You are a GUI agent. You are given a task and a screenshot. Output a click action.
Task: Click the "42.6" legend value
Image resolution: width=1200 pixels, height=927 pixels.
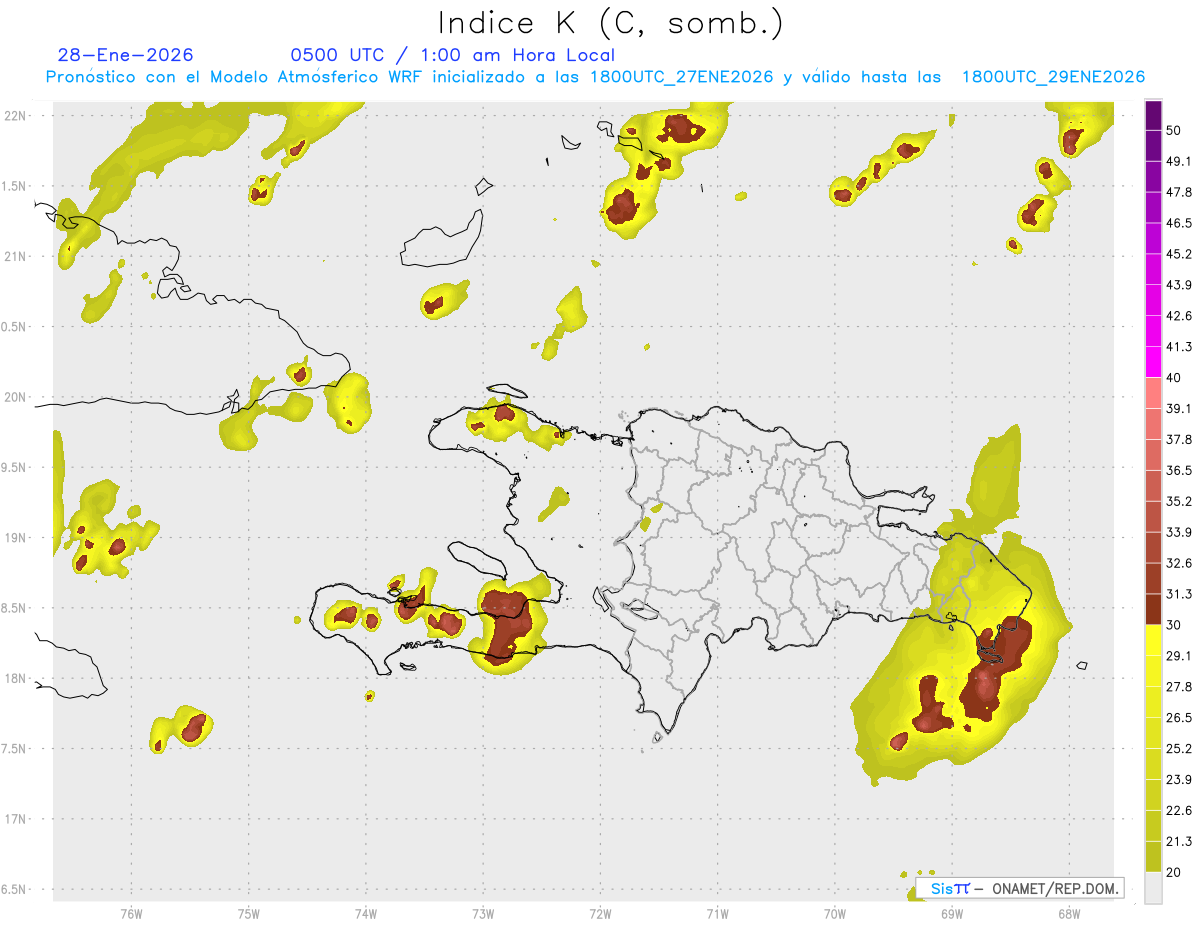(x=1178, y=316)
